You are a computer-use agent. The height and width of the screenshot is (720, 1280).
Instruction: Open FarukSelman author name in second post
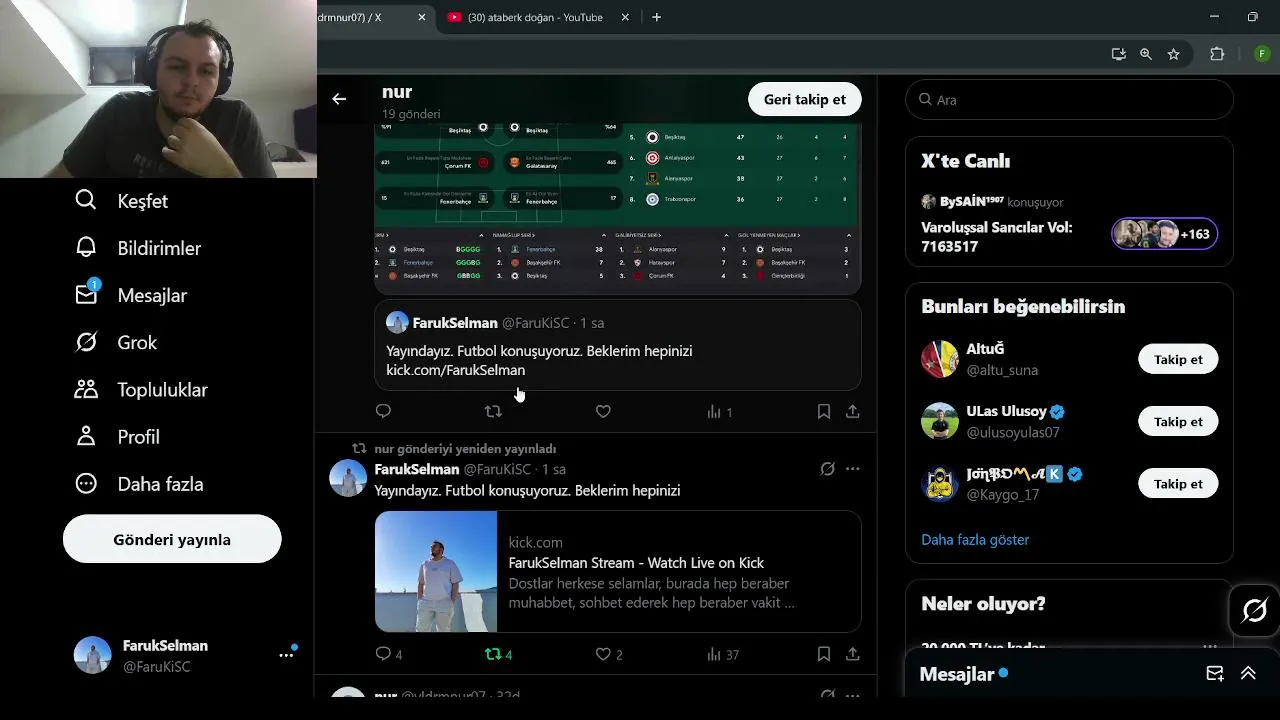[417, 469]
